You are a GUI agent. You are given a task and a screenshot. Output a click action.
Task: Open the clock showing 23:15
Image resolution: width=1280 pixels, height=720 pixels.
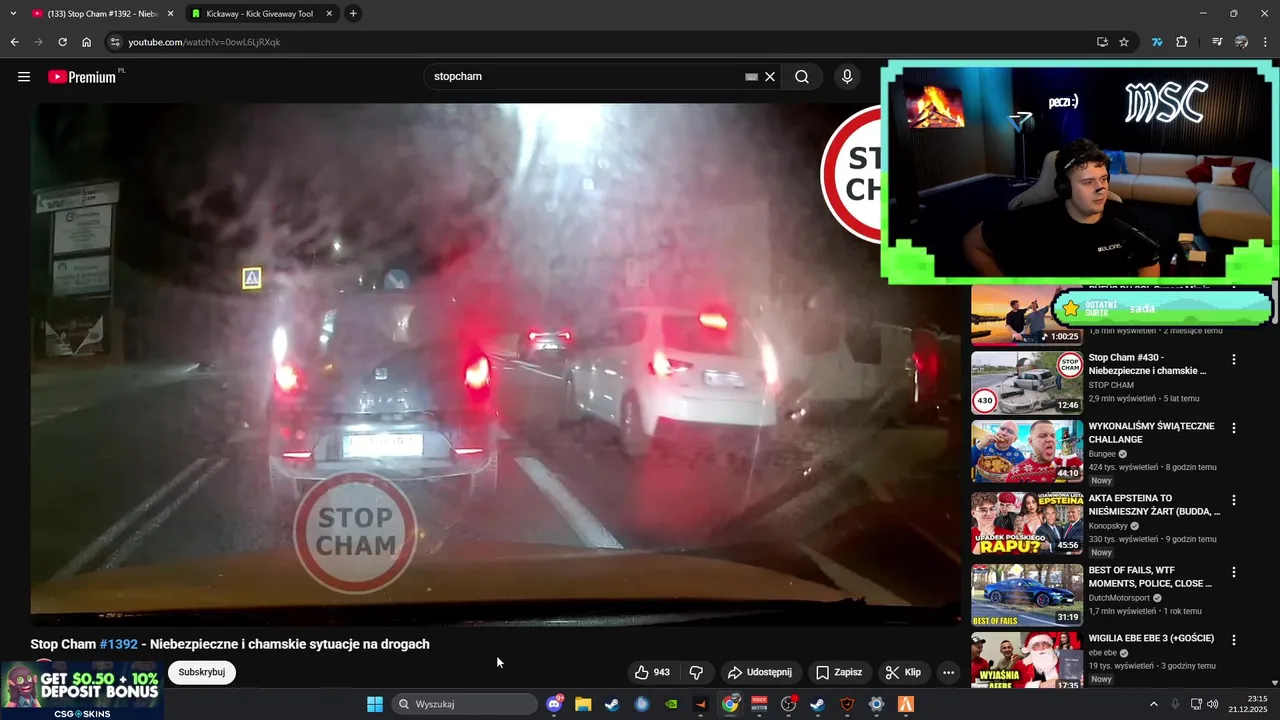pos(1250,704)
